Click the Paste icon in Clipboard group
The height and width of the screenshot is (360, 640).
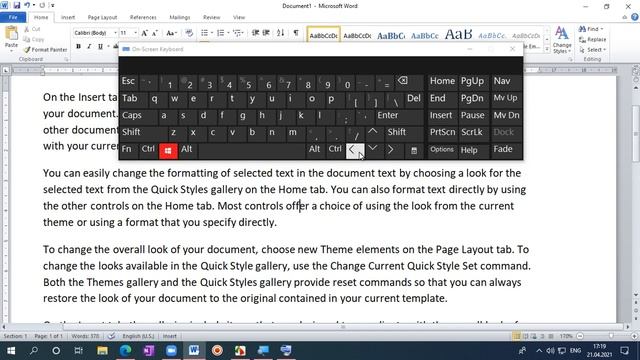[11, 33]
